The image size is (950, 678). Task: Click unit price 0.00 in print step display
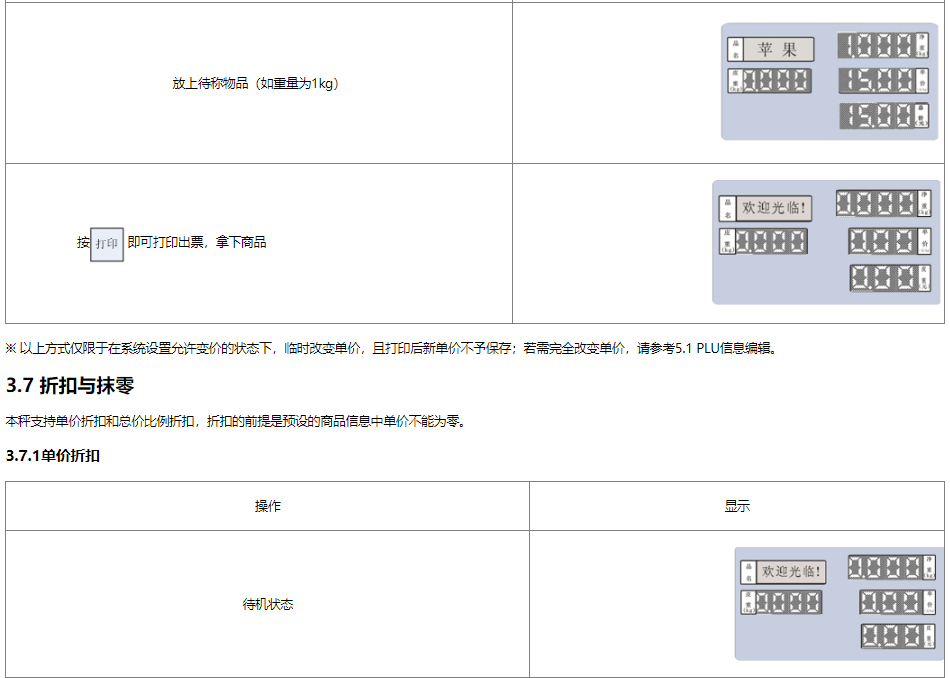pyautogui.click(x=882, y=241)
